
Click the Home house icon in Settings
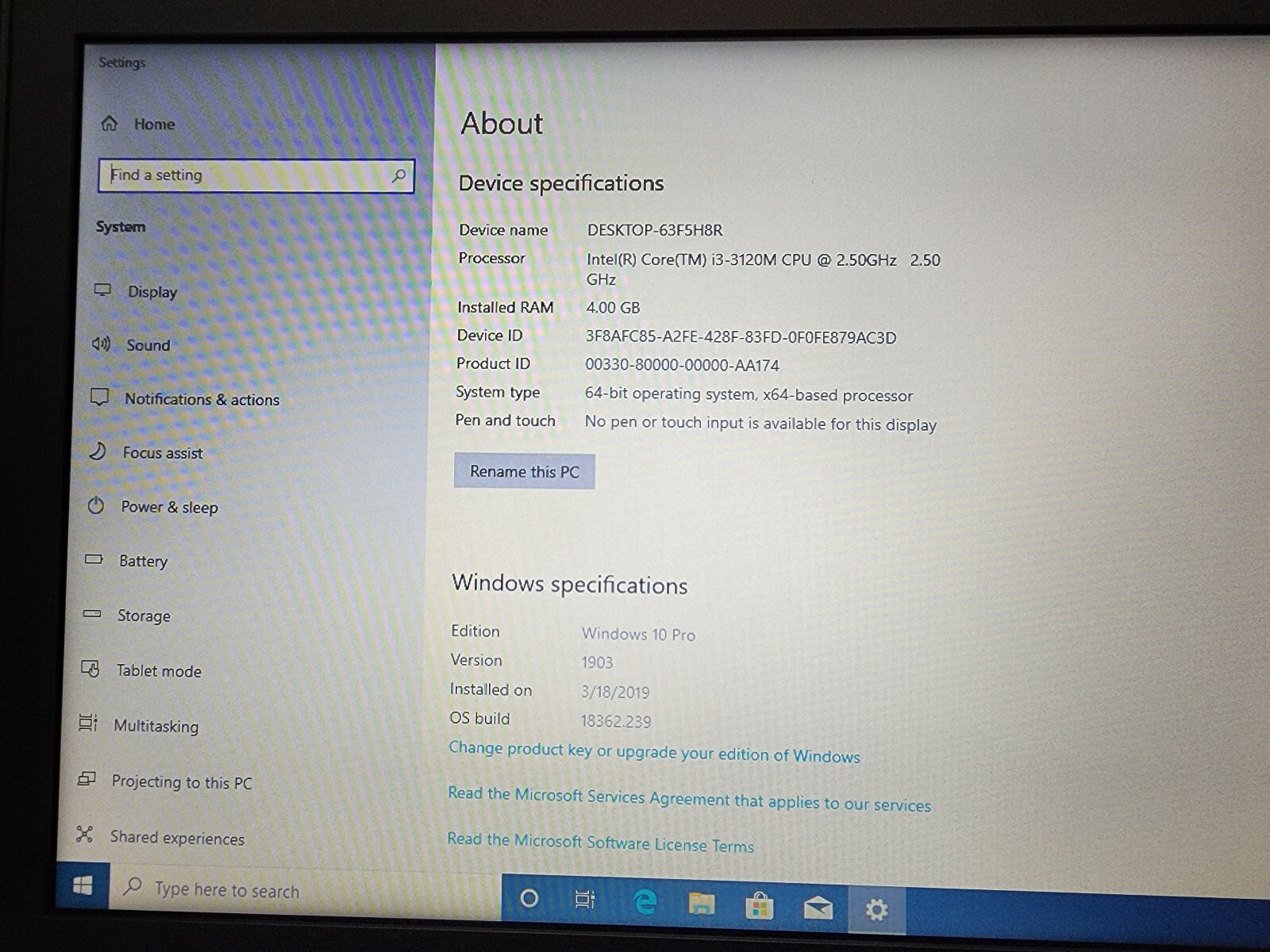(x=110, y=123)
